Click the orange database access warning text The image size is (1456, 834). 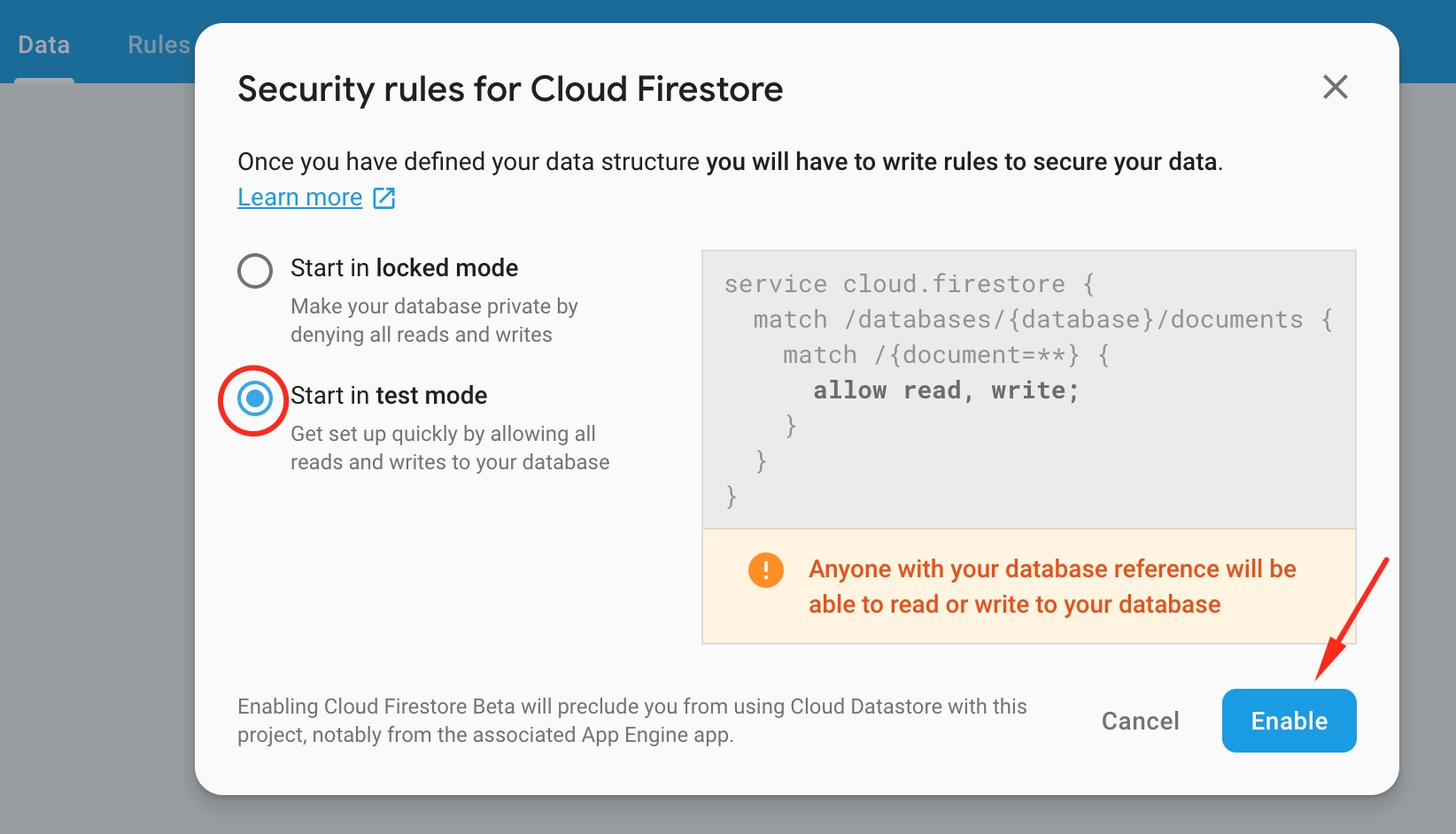coord(1051,586)
